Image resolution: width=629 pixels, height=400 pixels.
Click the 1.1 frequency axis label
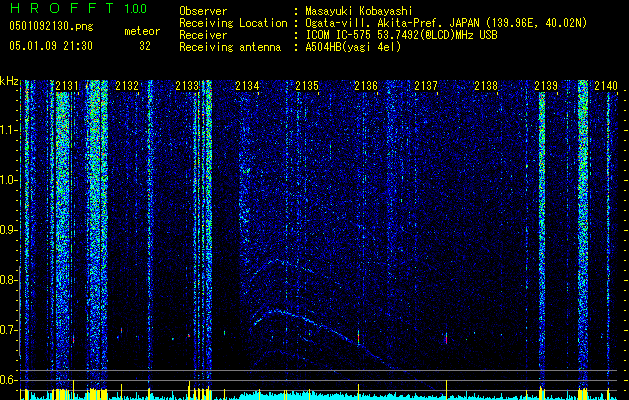9,130
